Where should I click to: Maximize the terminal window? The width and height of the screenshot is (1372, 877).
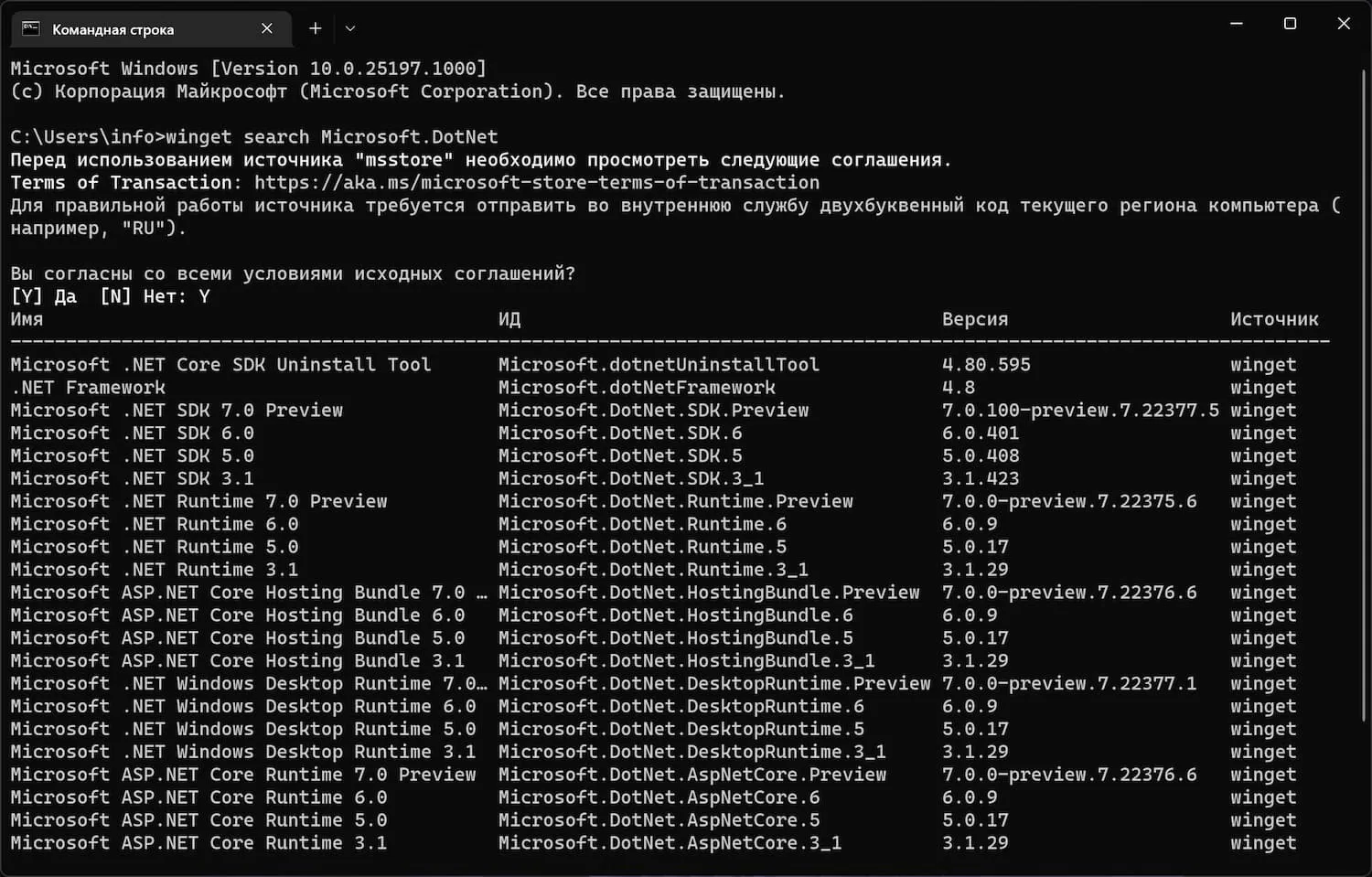(1291, 24)
